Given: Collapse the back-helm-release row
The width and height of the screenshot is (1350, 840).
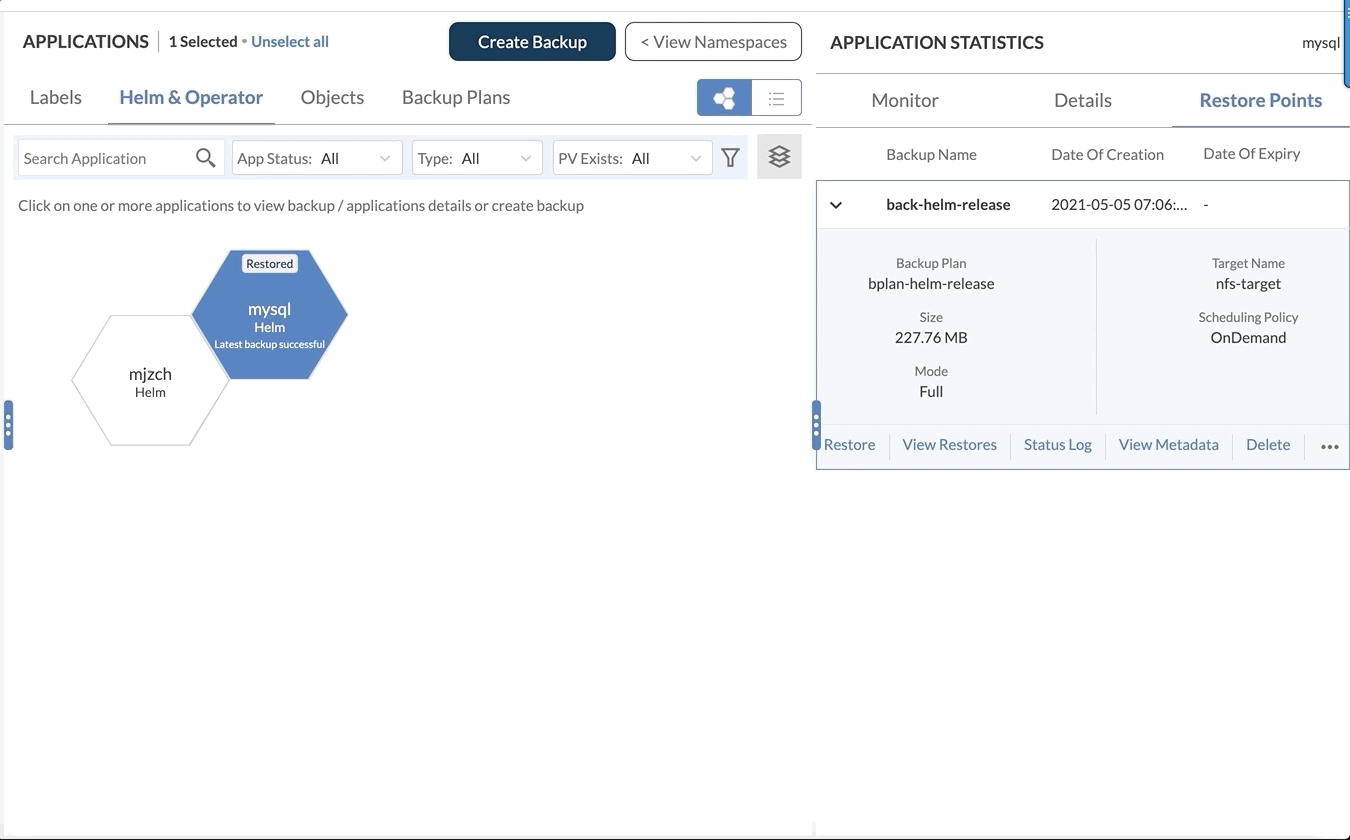Looking at the screenshot, I should [x=836, y=205].
